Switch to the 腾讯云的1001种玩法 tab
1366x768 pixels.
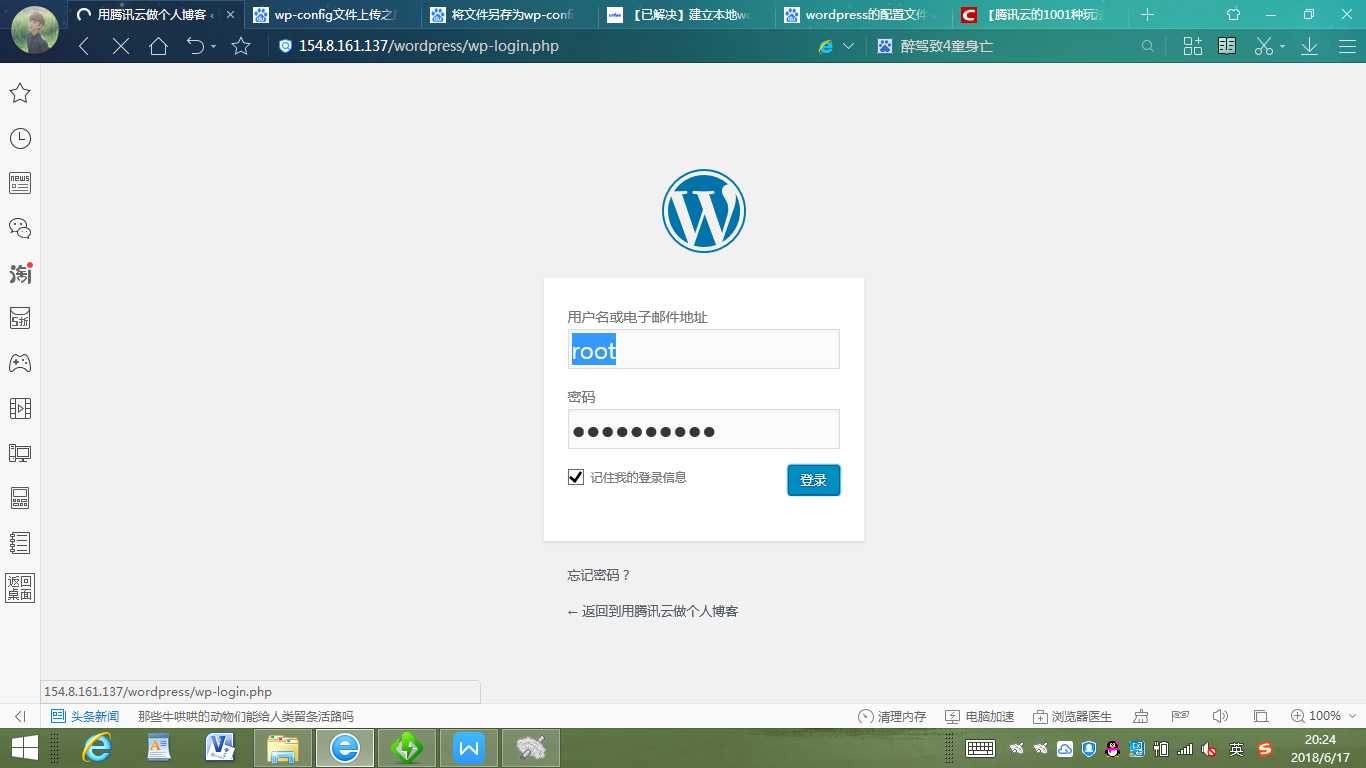point(1039,15)
